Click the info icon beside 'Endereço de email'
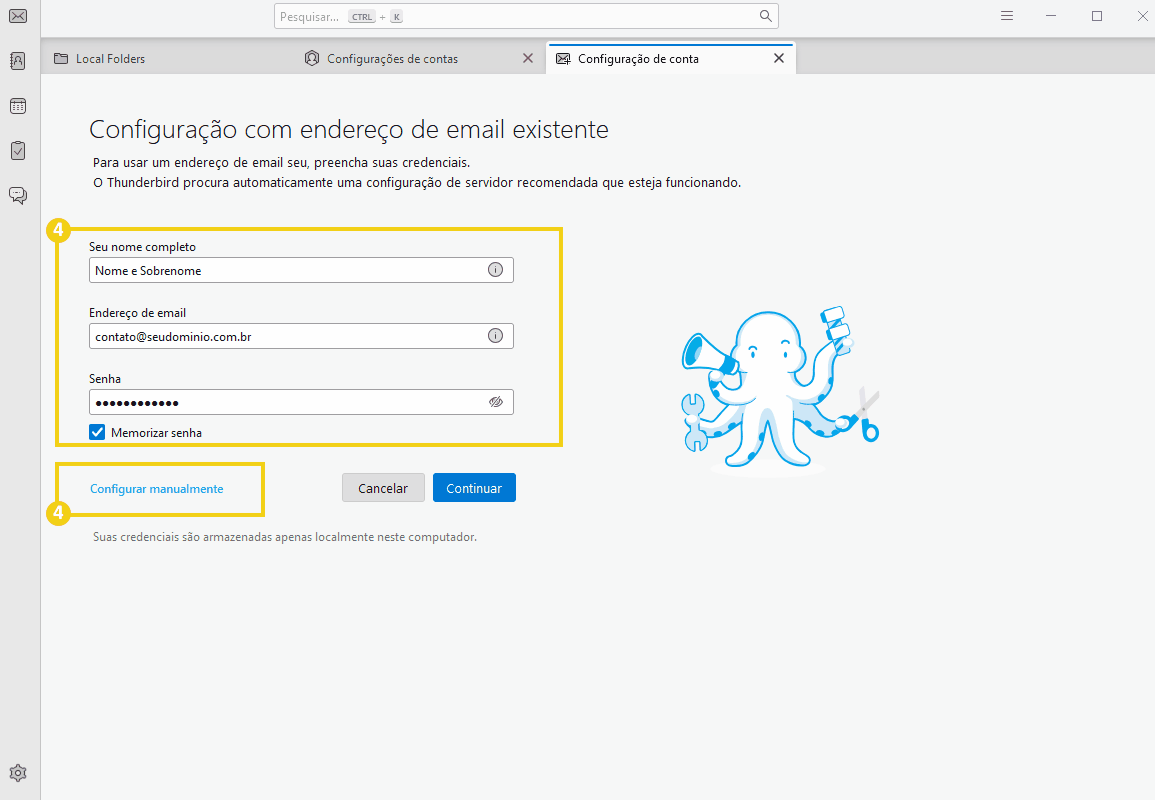 tap(495, 335)
